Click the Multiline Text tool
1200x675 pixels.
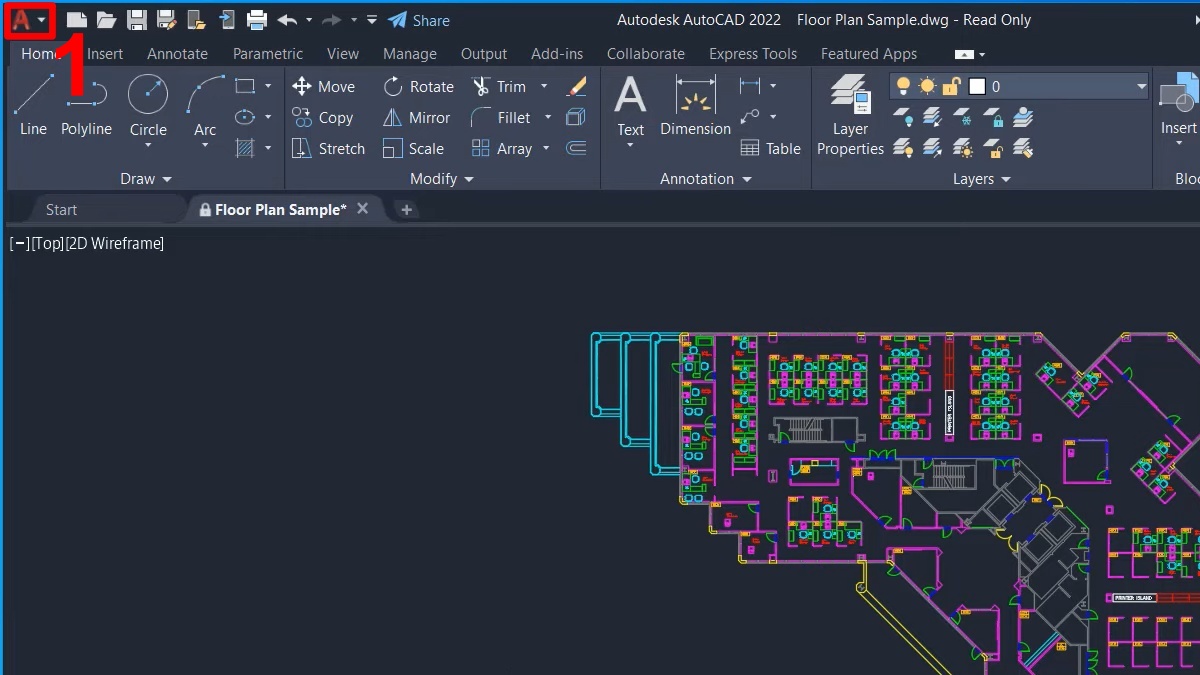click(x=630, y=108)
